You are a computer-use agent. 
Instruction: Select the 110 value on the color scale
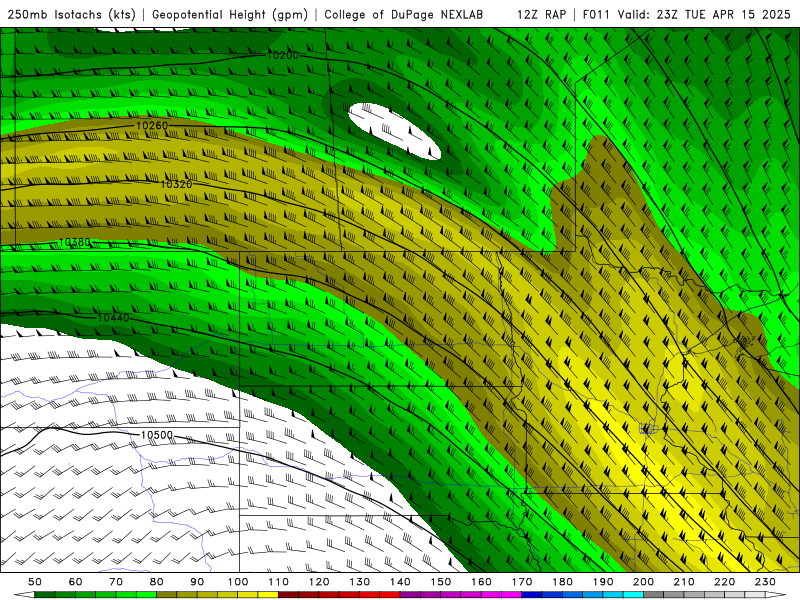pos(278,582)
